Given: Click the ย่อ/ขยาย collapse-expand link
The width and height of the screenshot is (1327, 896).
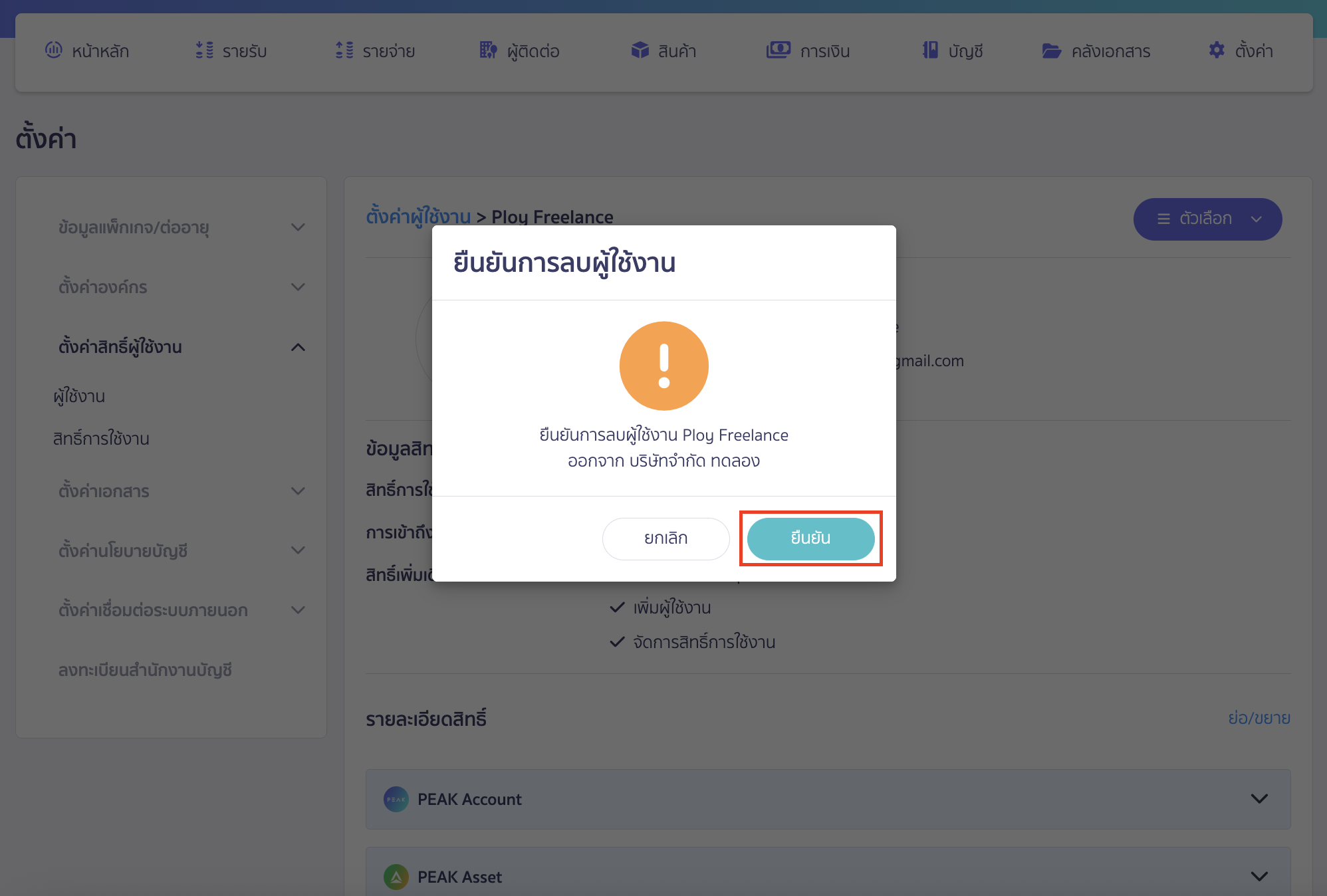Looking at the screenshot, I should click(1261, 718).
